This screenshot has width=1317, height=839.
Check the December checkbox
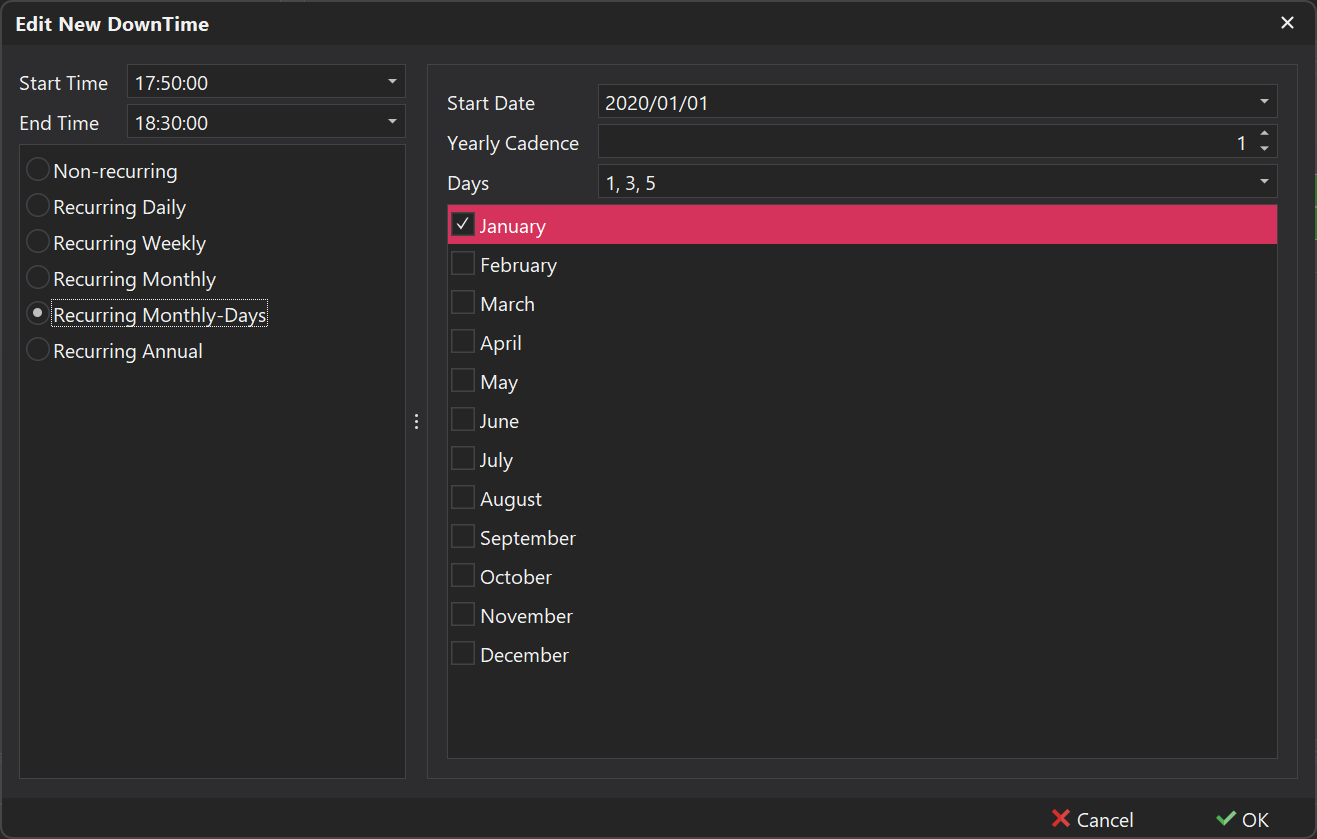[x=462, y=653]
